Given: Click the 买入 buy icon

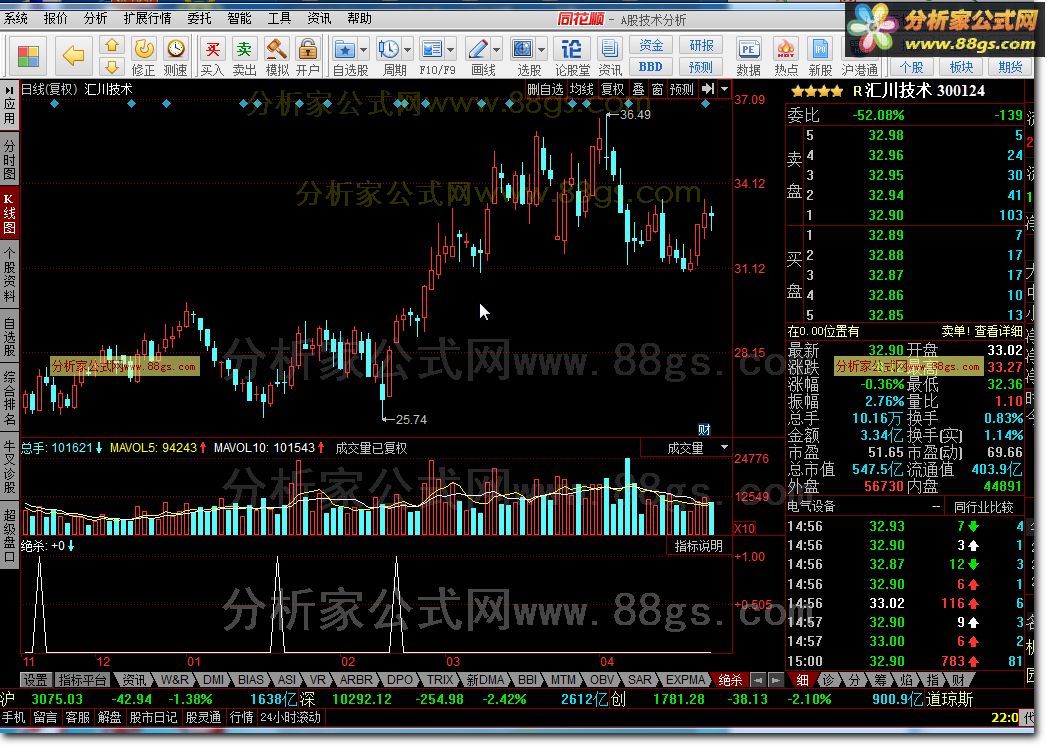Looking at the screenshot, I should coord(212,57).
